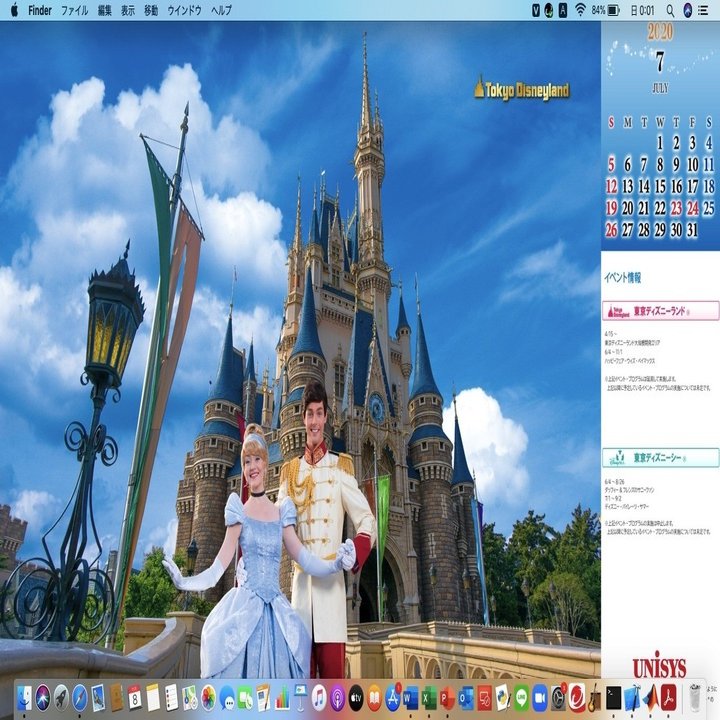Open Microsoft Word from the Dock
The width and height of the screenshot is (720, 720).
pyautogui.click(x=411, y=698)
